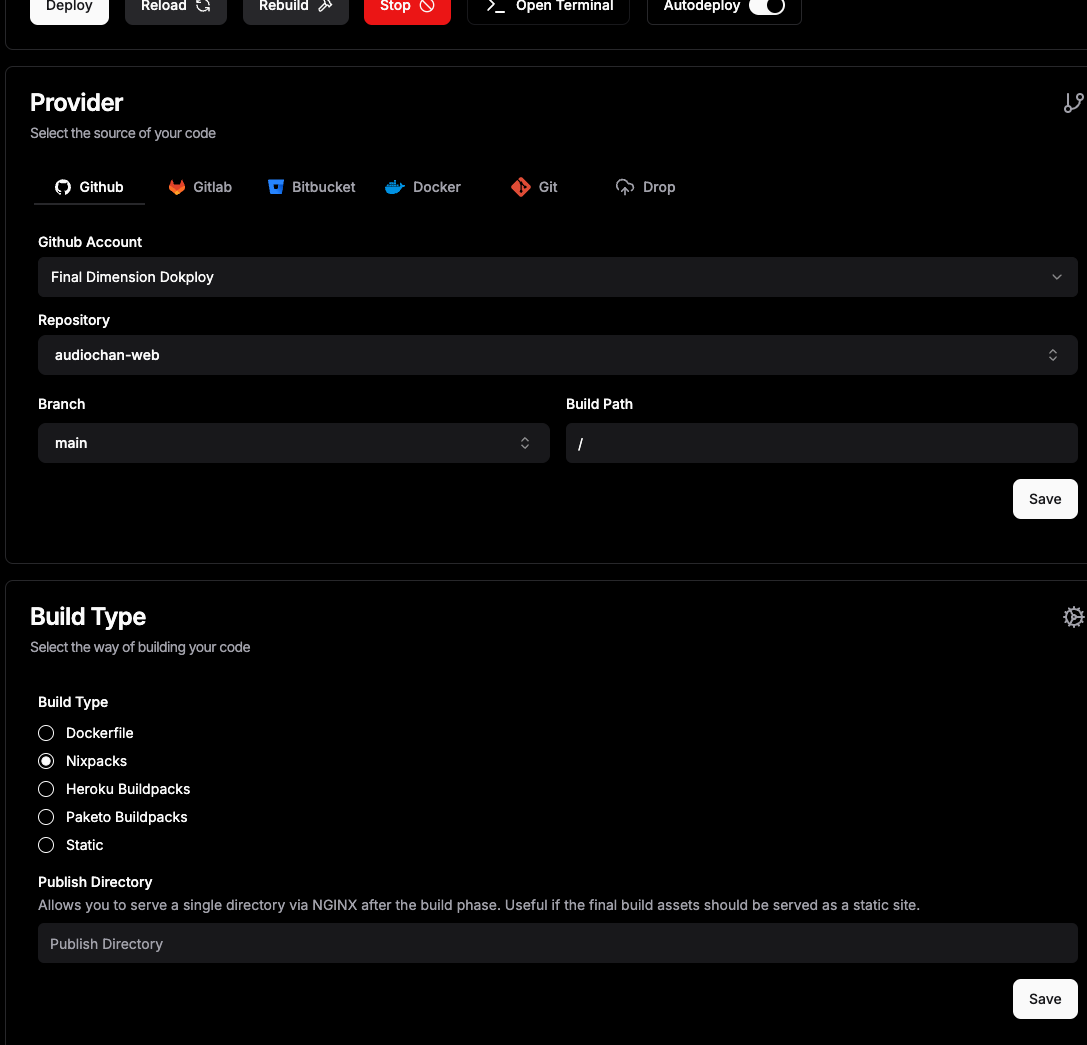
Task: Save the Build Type settings
Action: click(1045, 999)
